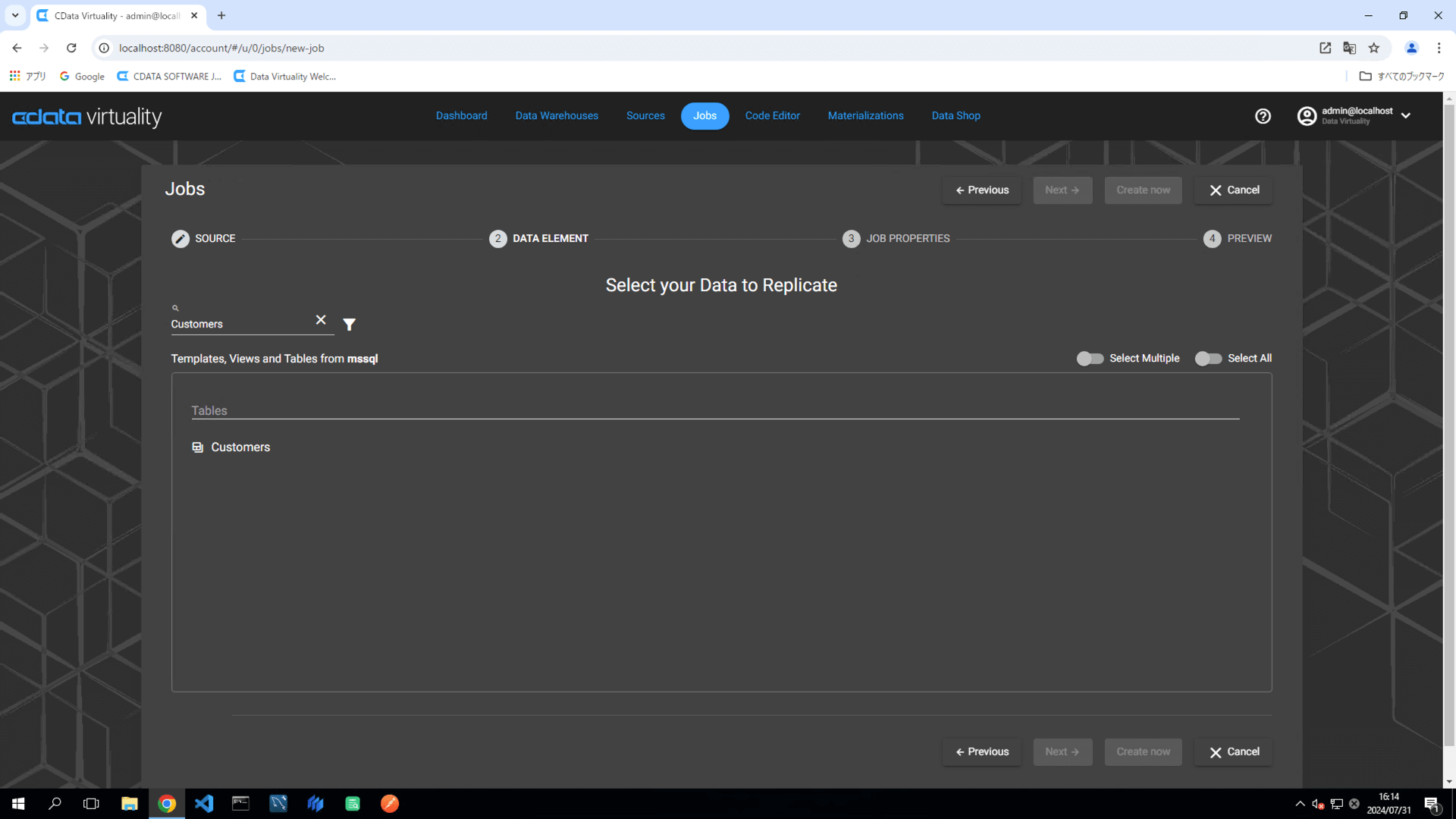Select the Customers table entry
The height and width of the screenshot is (819, 1456).
click(x=240, y=447)
